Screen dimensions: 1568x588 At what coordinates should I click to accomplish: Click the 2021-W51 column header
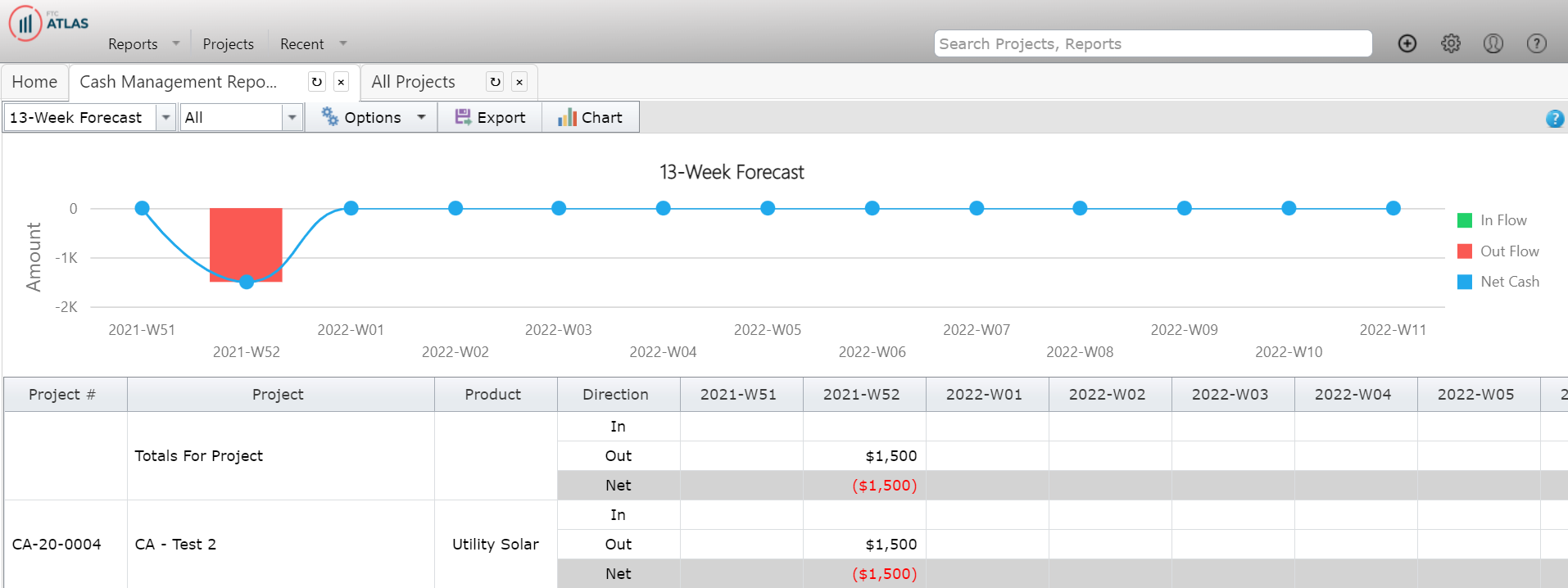[741, 395]
